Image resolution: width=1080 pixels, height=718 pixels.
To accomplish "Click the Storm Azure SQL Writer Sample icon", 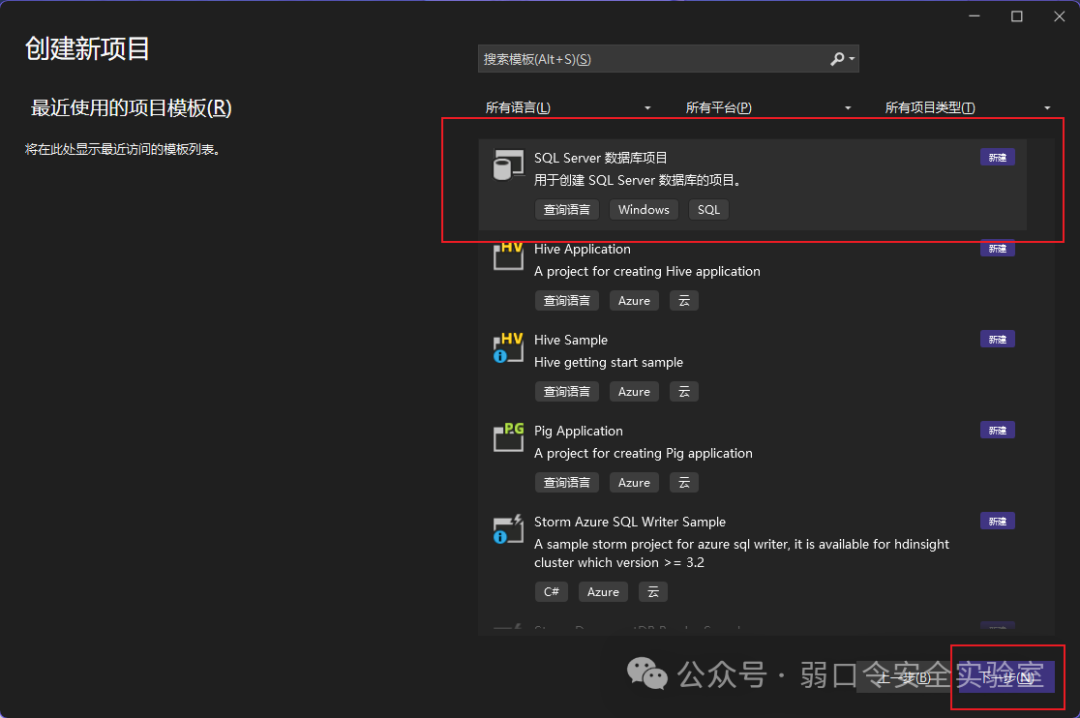I will (508, 529).
